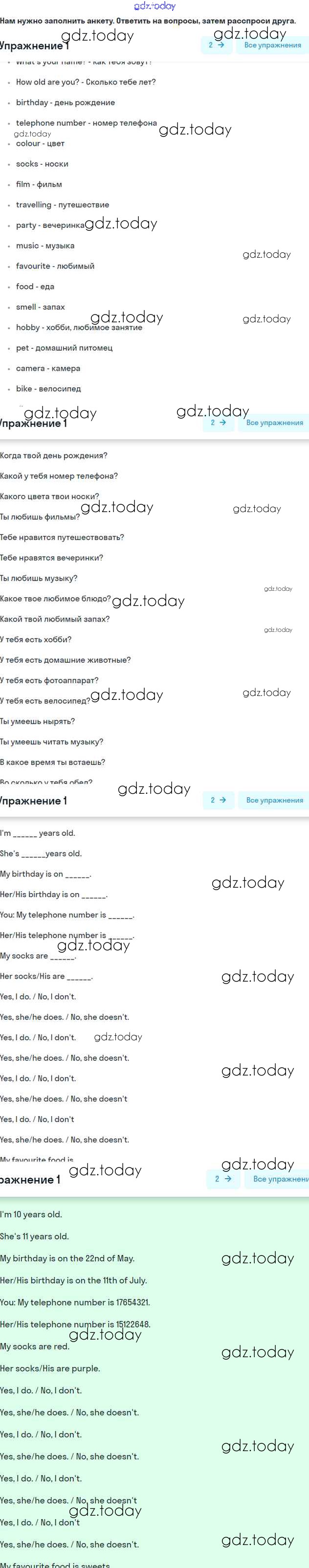Click the 'hobby - хобби, любимое занятие' entry
The width and height of the screenshot is (309, 1568).
click(x=79, y=328)
